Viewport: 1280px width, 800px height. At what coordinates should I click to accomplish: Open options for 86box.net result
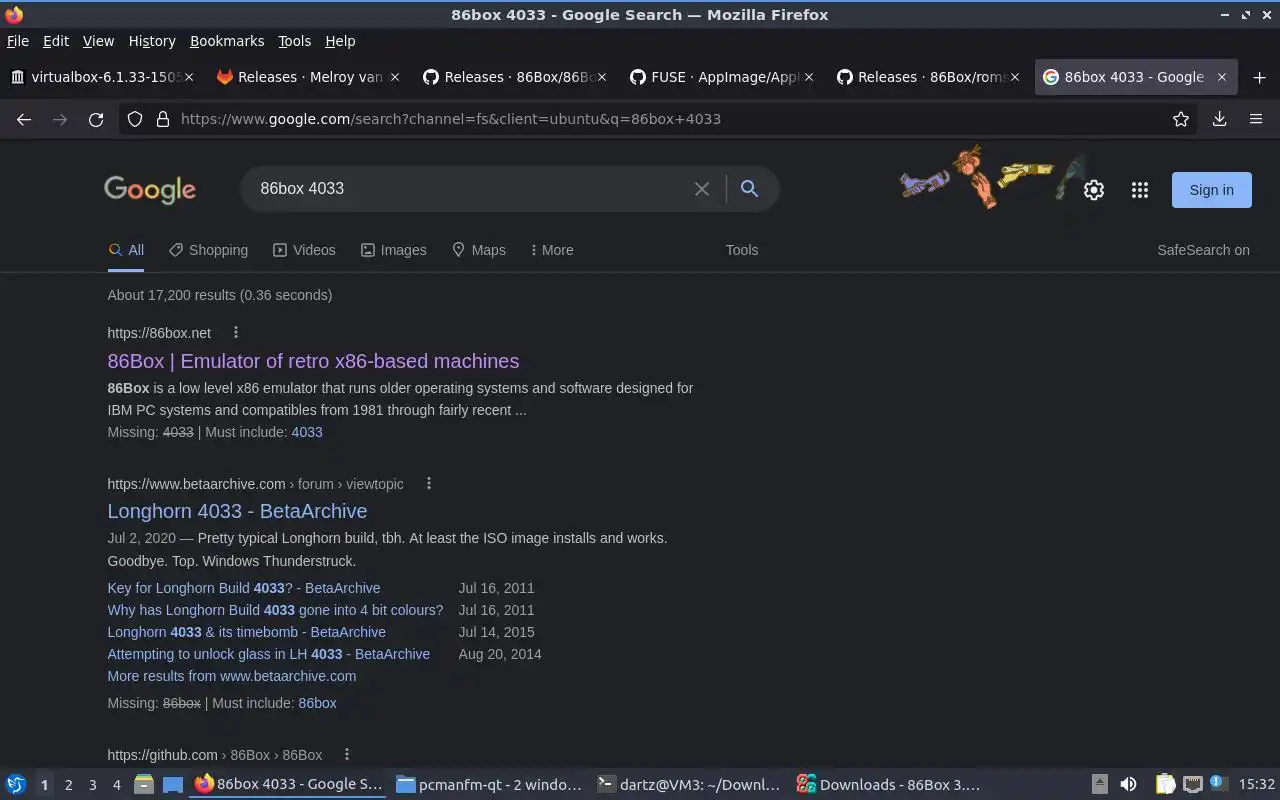pyautogui.click(x=236, y=333)
